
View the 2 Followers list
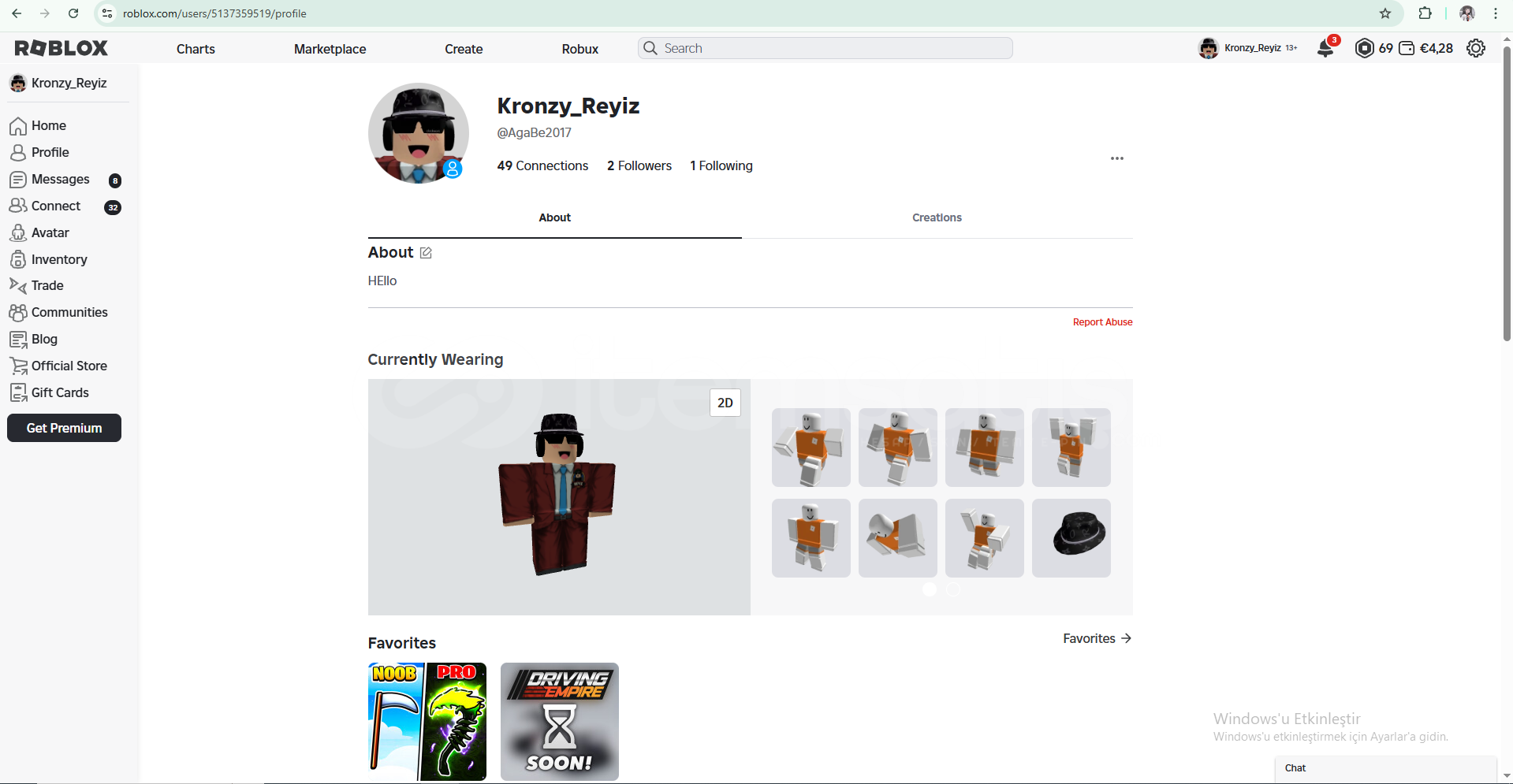click(x=639, y=165)
